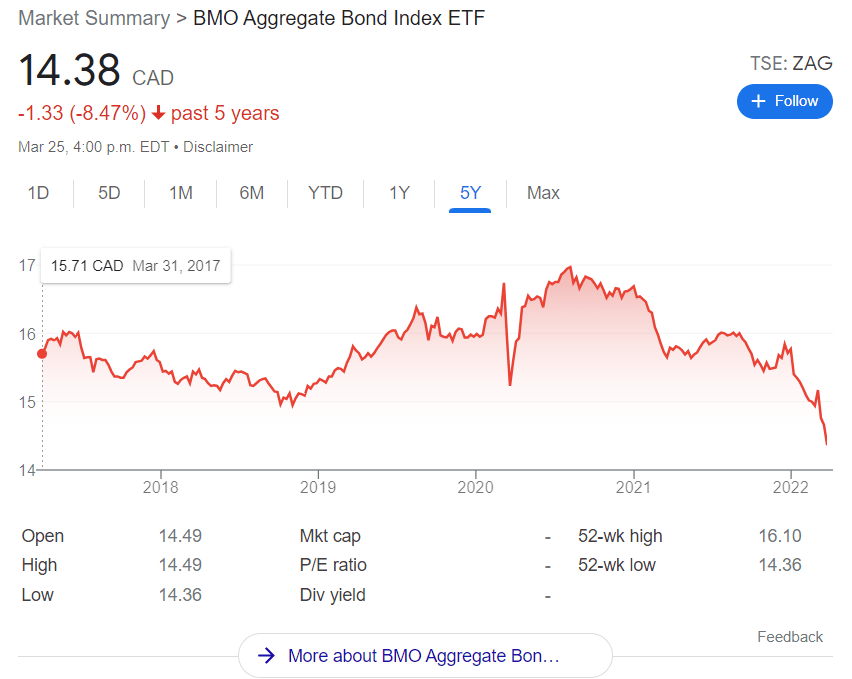This screenshot has height=679, width=852.
Task: Show the 1M chart range
Action: pos(180,193)
